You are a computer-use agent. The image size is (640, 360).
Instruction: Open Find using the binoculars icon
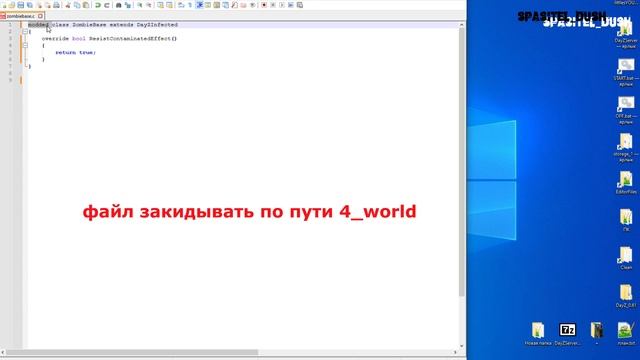pyautogui.click(x=118, y=5)
